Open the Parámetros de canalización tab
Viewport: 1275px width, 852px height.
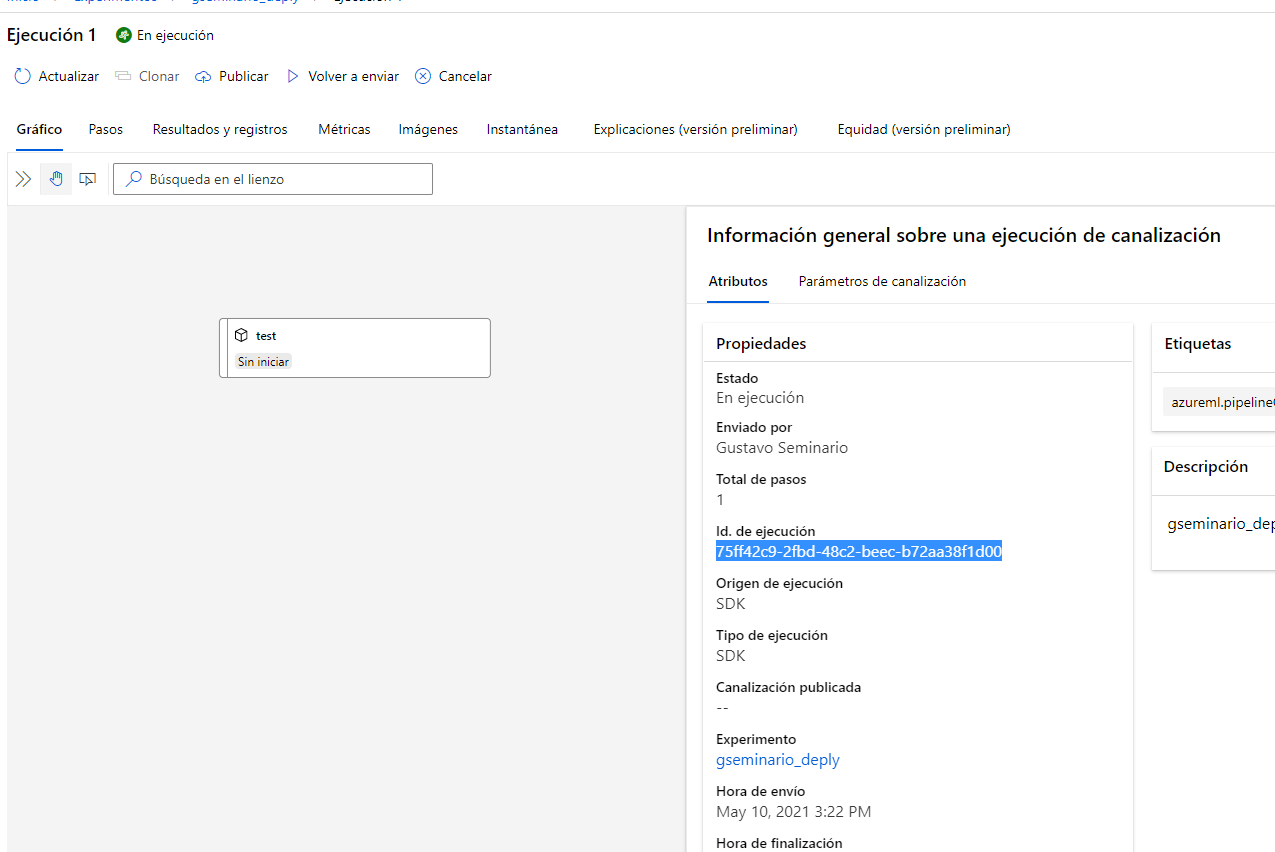click(881, 281)
